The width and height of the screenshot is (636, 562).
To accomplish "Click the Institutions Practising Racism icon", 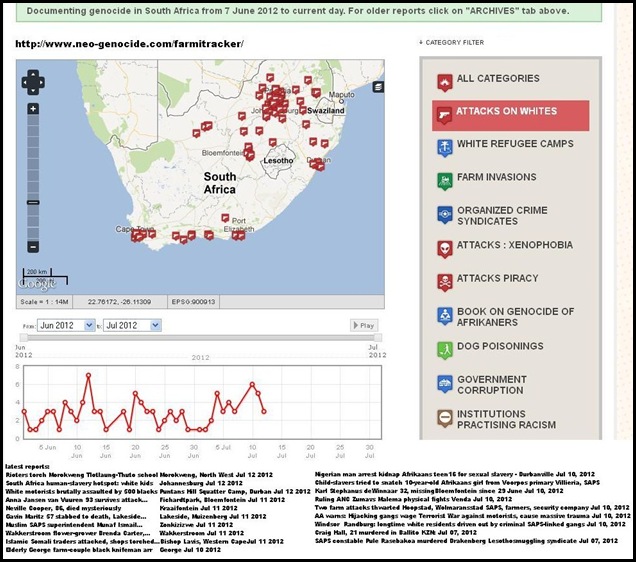I will click(445, 418).
